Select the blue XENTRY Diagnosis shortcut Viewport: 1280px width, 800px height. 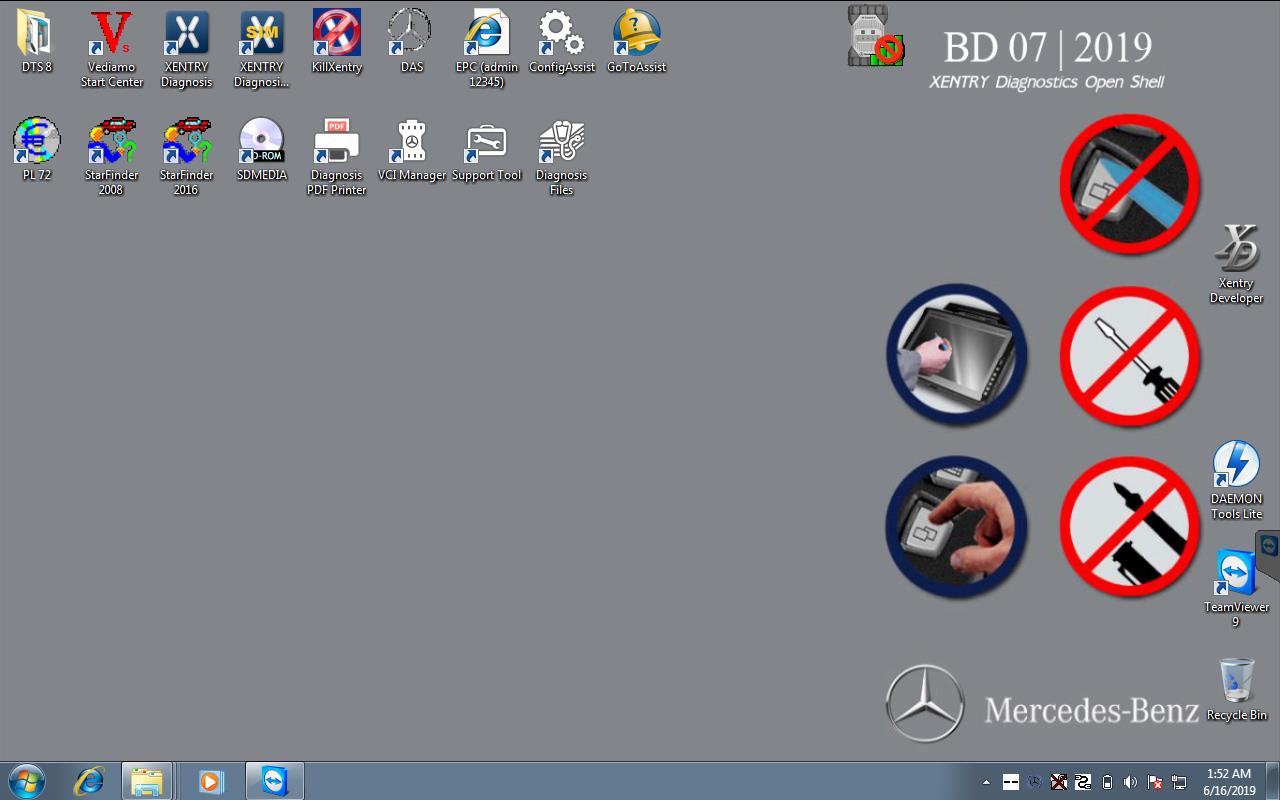[x=186, y=48]
